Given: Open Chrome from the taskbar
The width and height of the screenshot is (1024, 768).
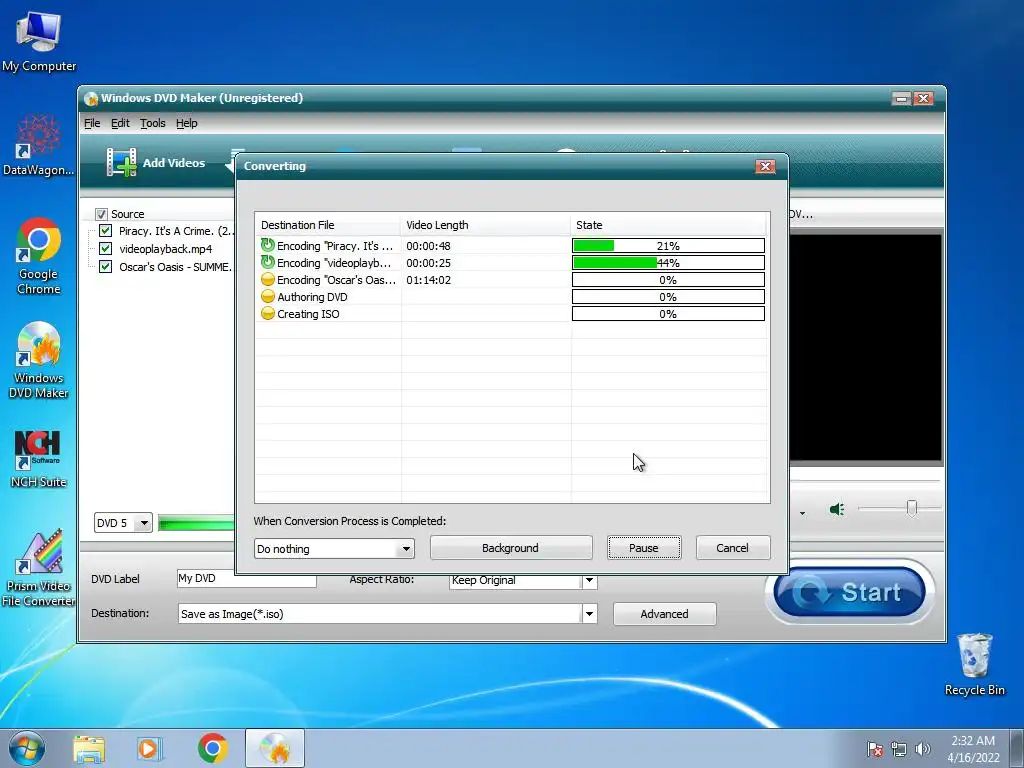Looking at the screenshot, I should (212, 748).
